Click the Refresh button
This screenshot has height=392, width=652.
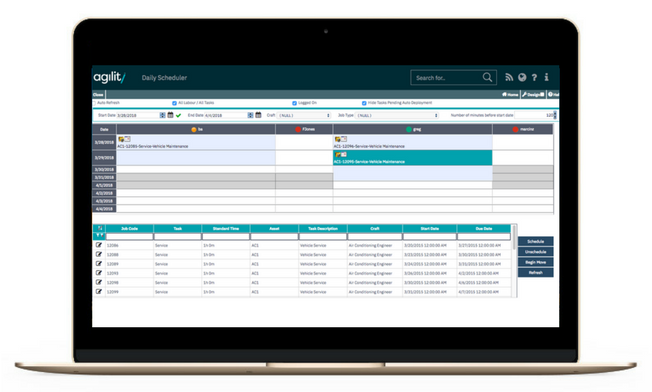pyautogui.click(x=536, y=273)
